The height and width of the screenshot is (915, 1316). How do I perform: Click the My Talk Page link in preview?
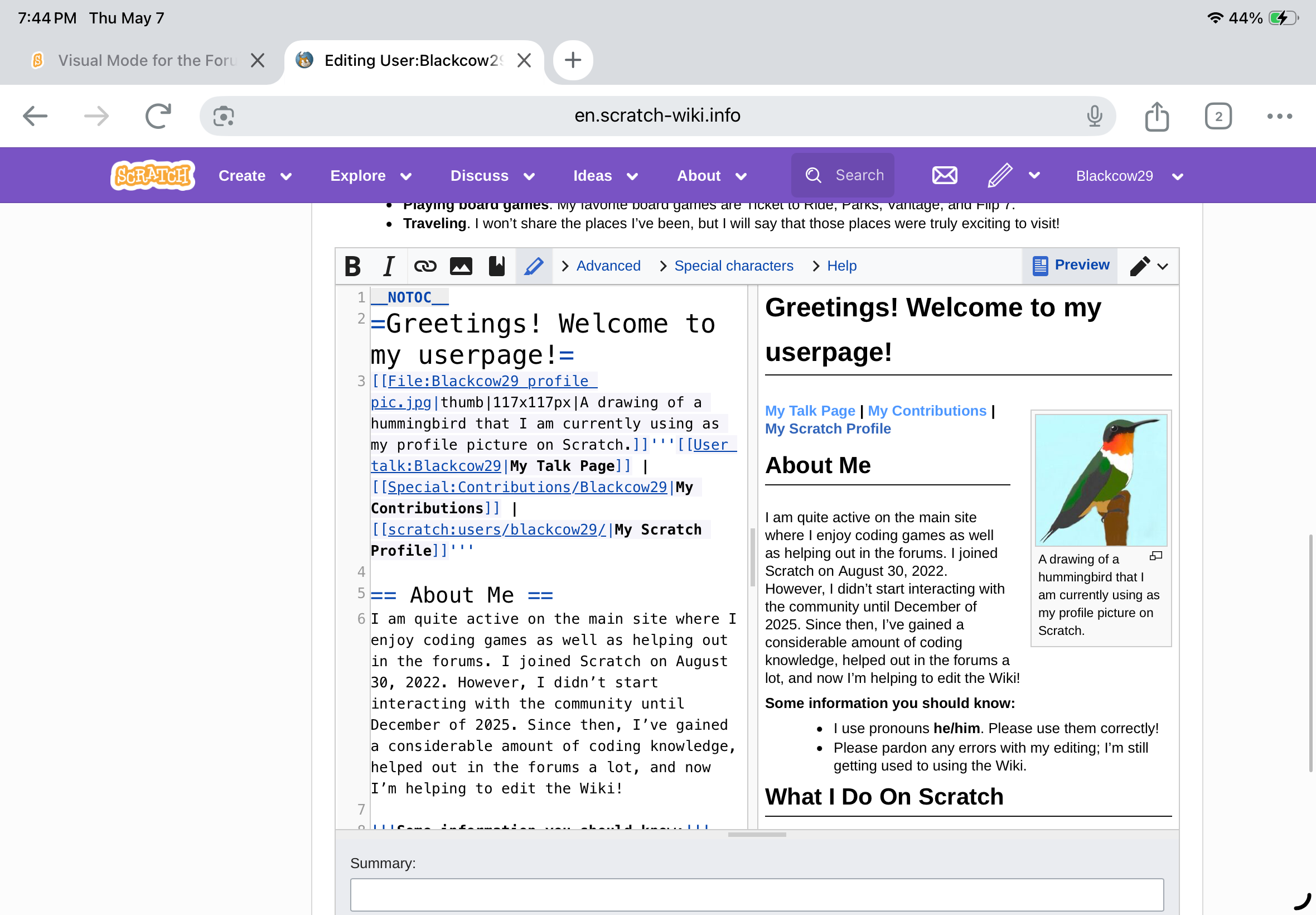(x=810, y=411)
